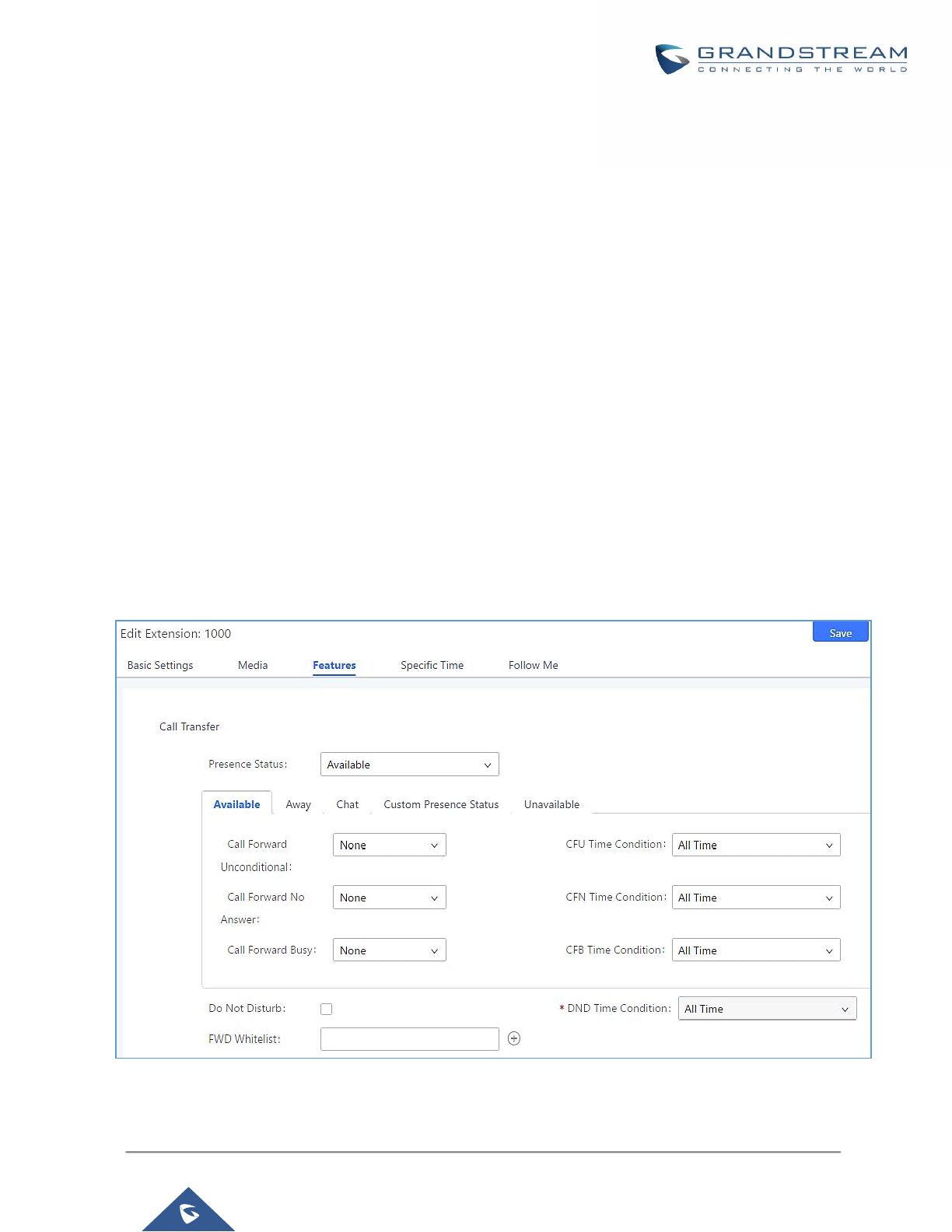Open the Follow Me tab
This screenshot has width=952, height=1232.
point(534,665)
